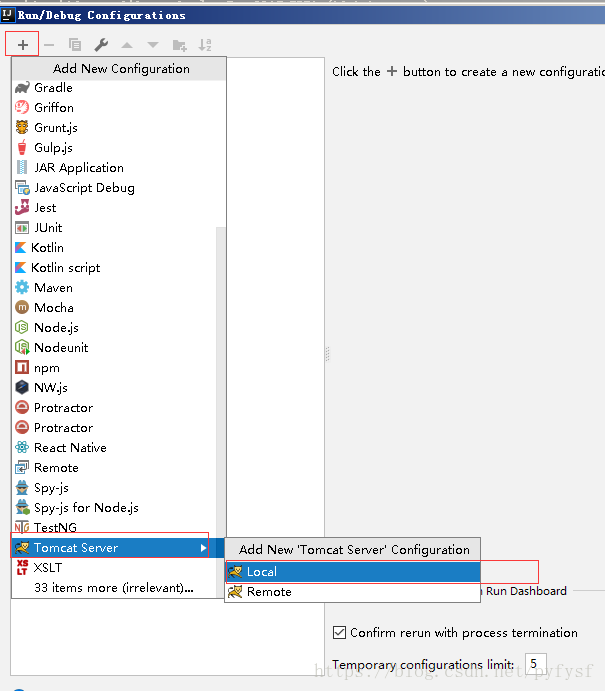Choose Remote Tomcat Server configuration
Screen dimensions: 605x691
pos(353,591)
